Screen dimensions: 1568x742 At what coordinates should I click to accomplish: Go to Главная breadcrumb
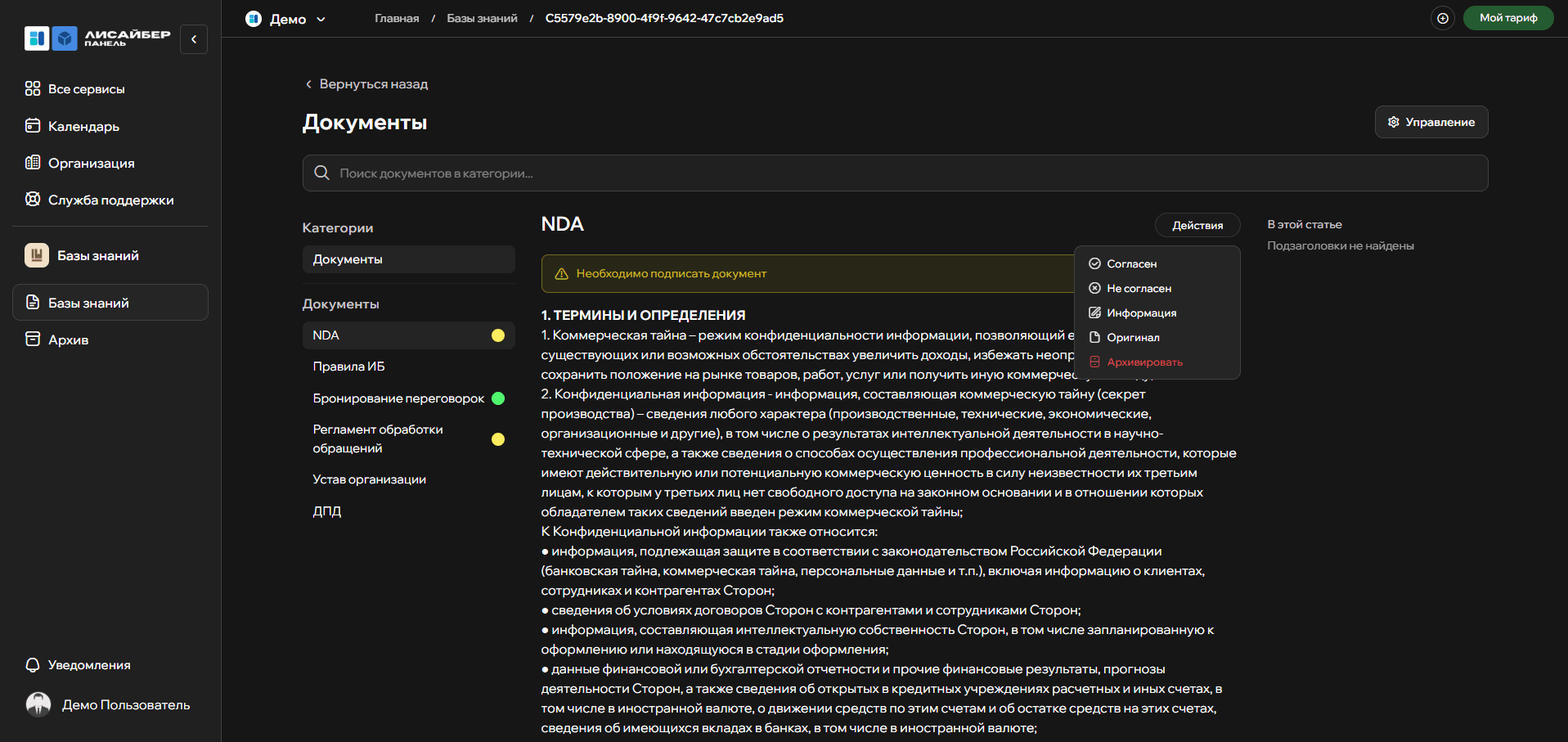click(x=397, y=18)
